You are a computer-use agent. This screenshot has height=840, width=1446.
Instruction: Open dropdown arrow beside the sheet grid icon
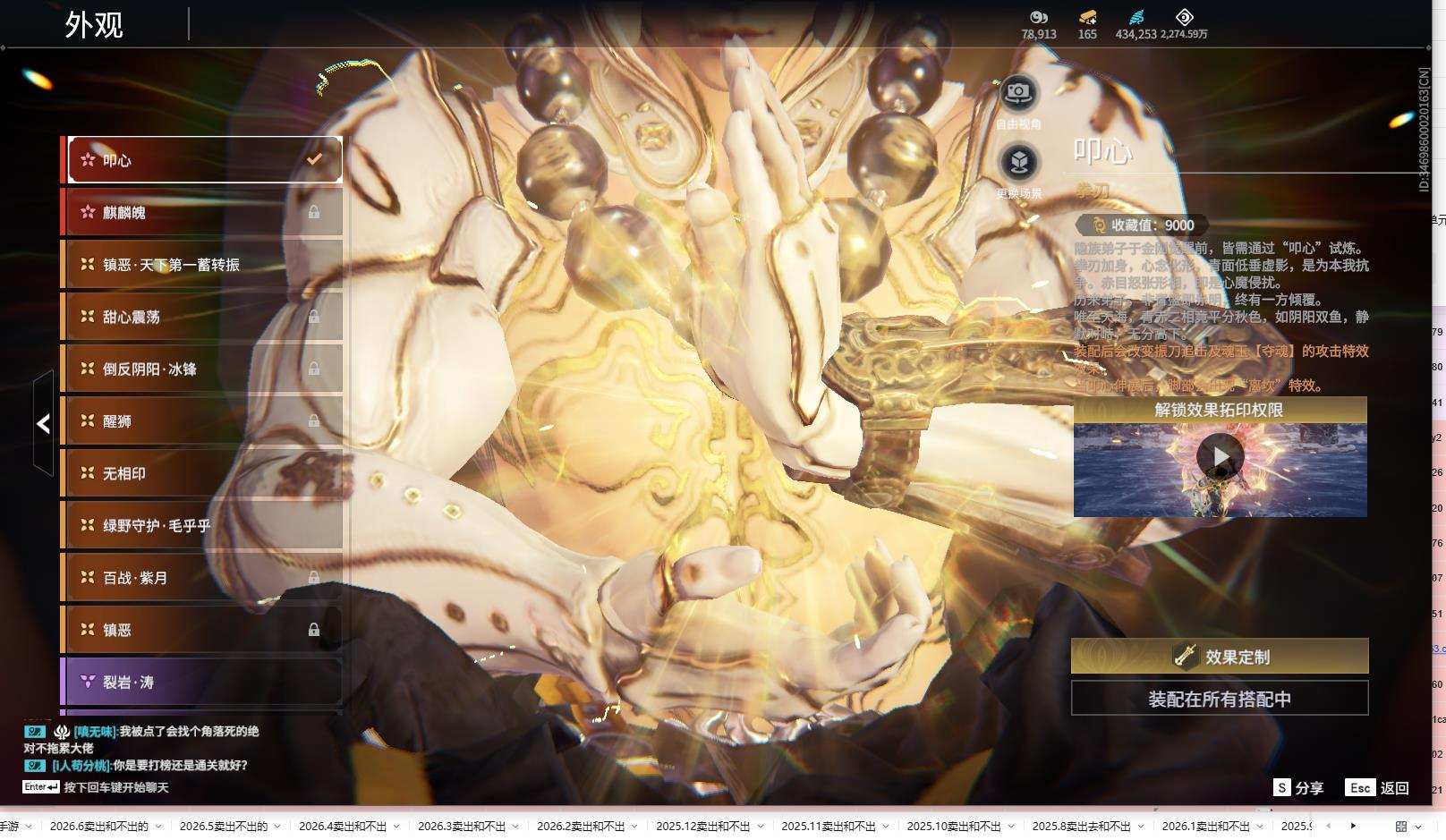1418,827
